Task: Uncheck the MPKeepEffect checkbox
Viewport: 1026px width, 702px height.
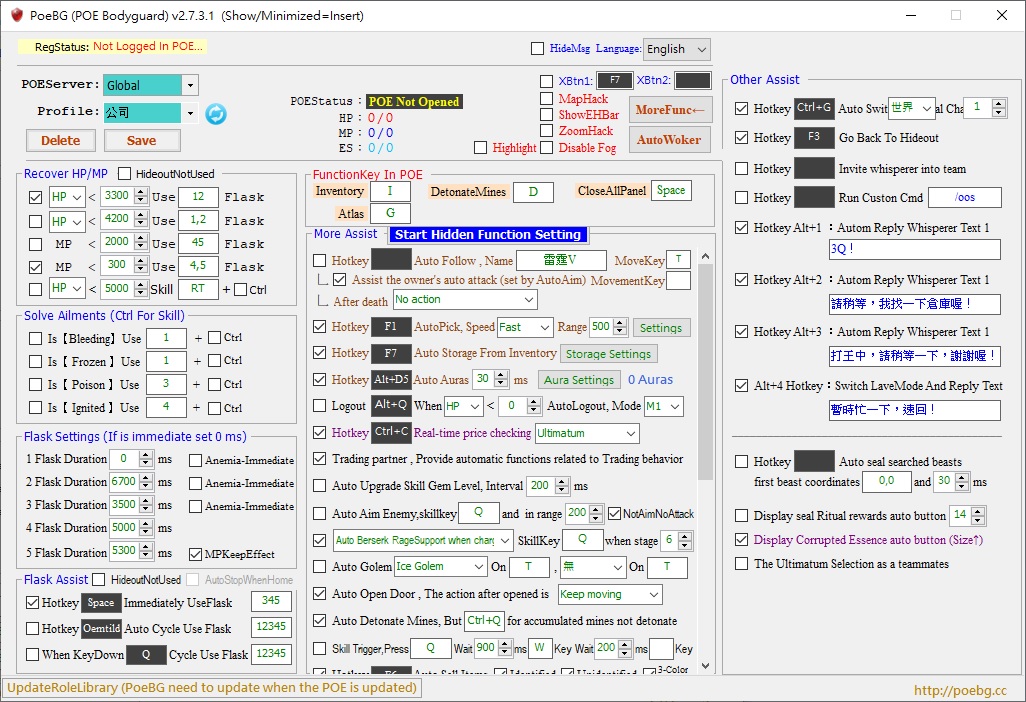Action: (x=195, y=554)
